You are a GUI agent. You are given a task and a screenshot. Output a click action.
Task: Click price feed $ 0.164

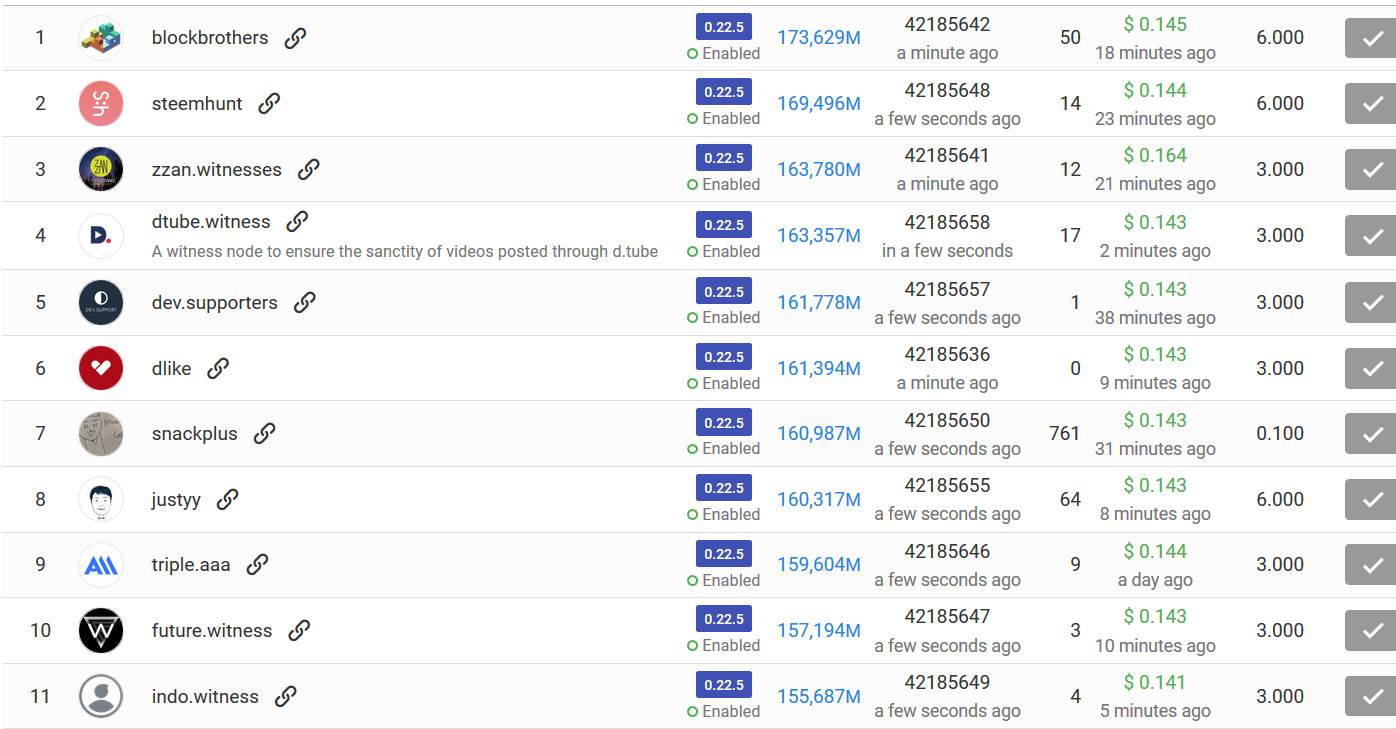pos(1155,155)
